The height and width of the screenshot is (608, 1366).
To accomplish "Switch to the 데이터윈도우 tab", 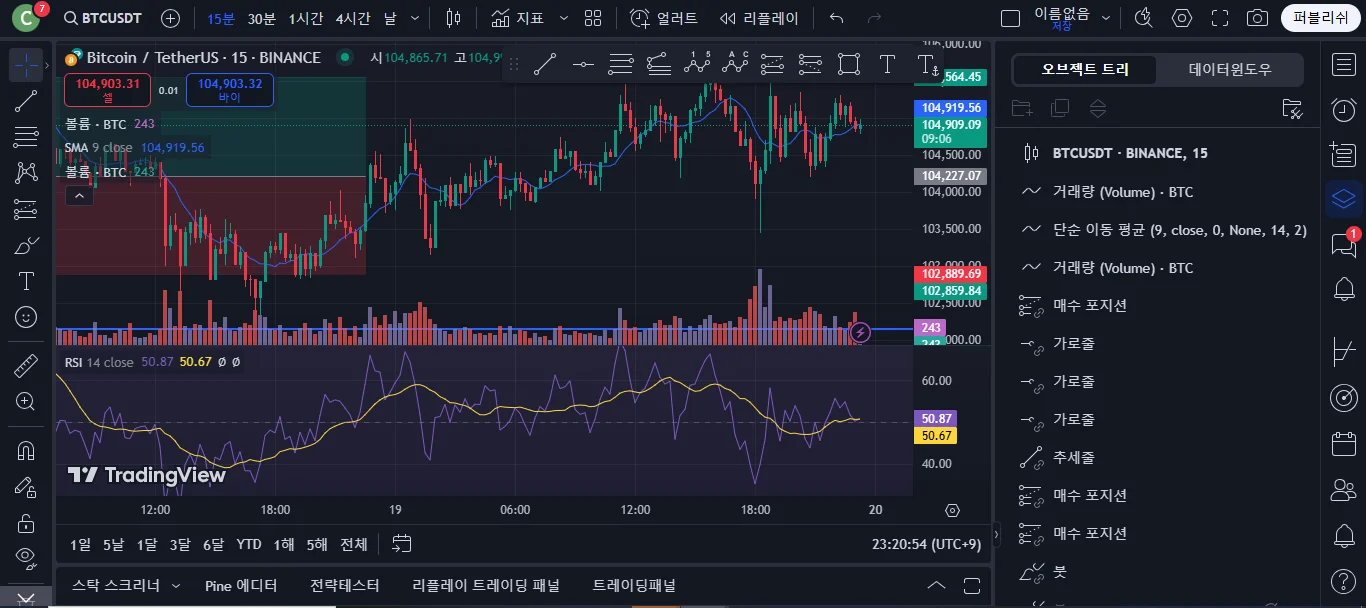I will click(1230, 70).
